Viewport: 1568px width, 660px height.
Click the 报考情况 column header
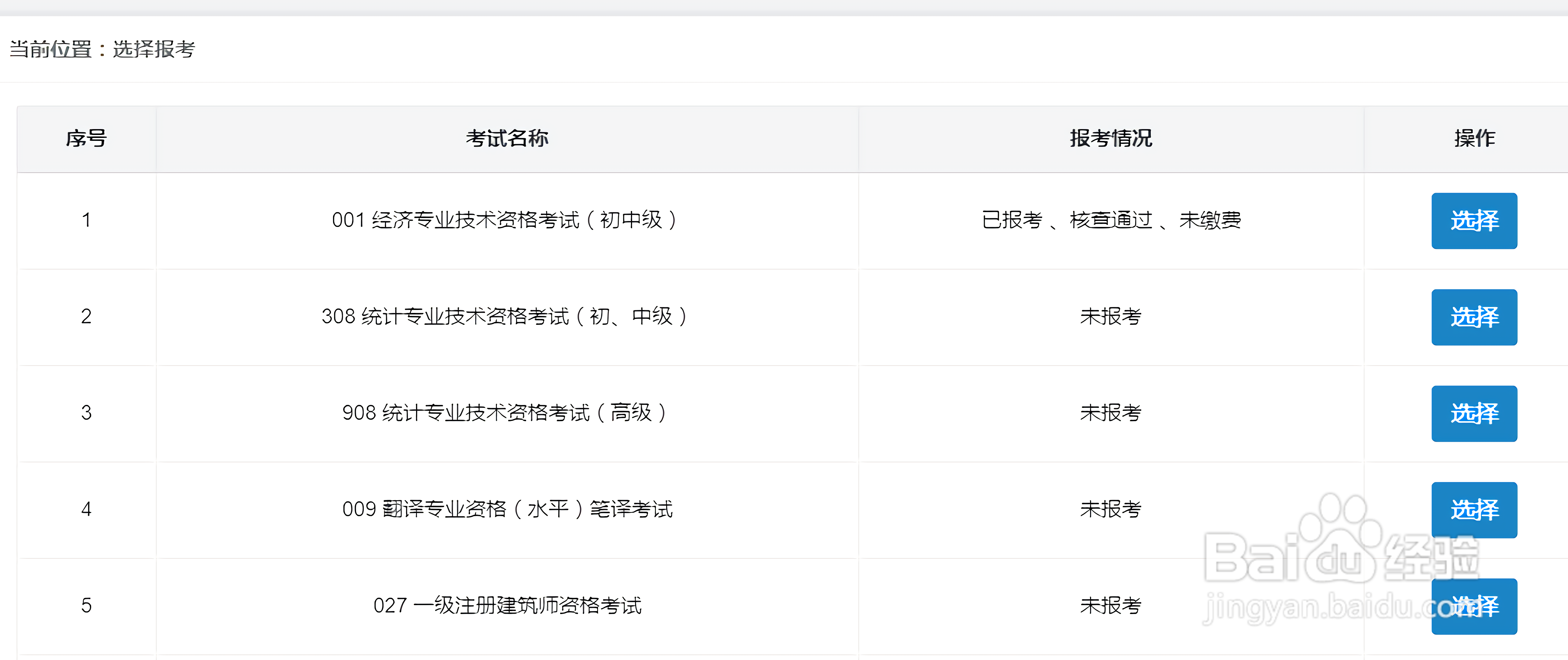[1111, 138]
